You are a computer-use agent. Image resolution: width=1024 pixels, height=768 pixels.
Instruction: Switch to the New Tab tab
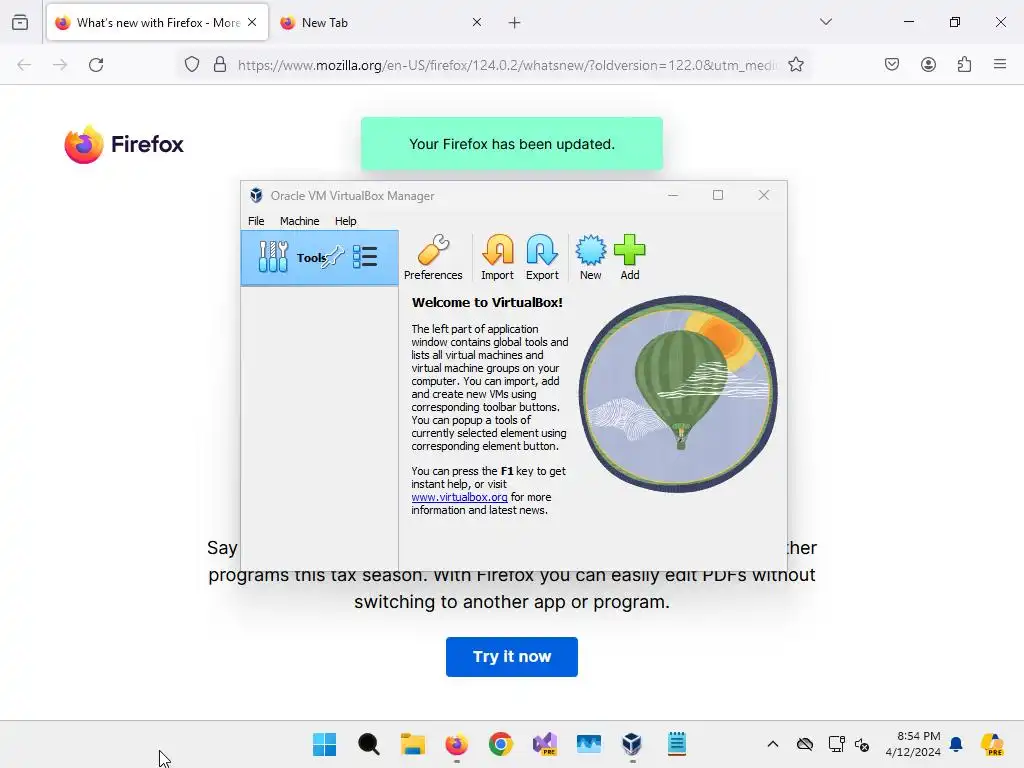[380, 23]
